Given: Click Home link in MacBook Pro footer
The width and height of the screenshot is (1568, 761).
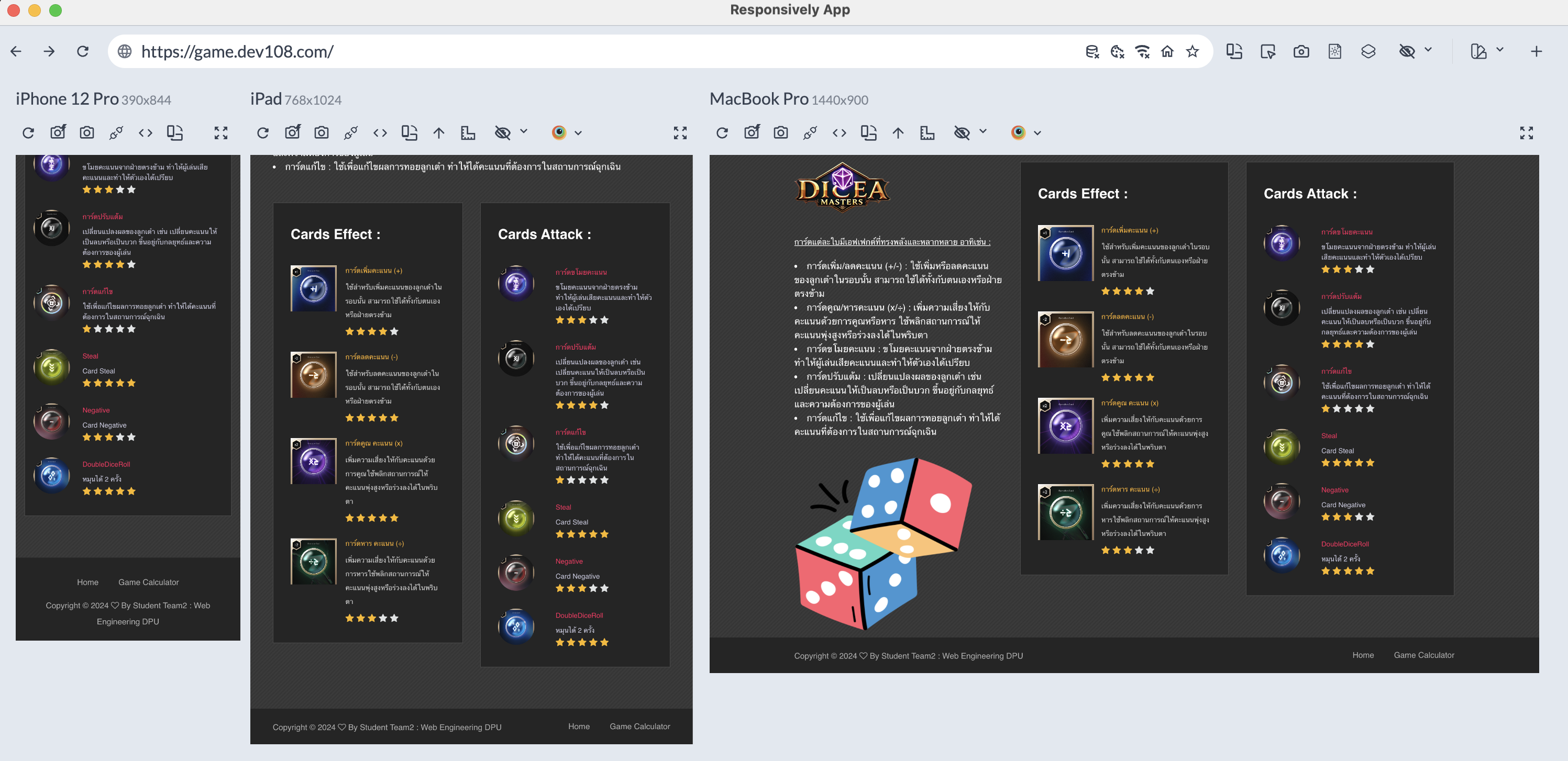Looking at the screenshot, I should pos(1363,655).
